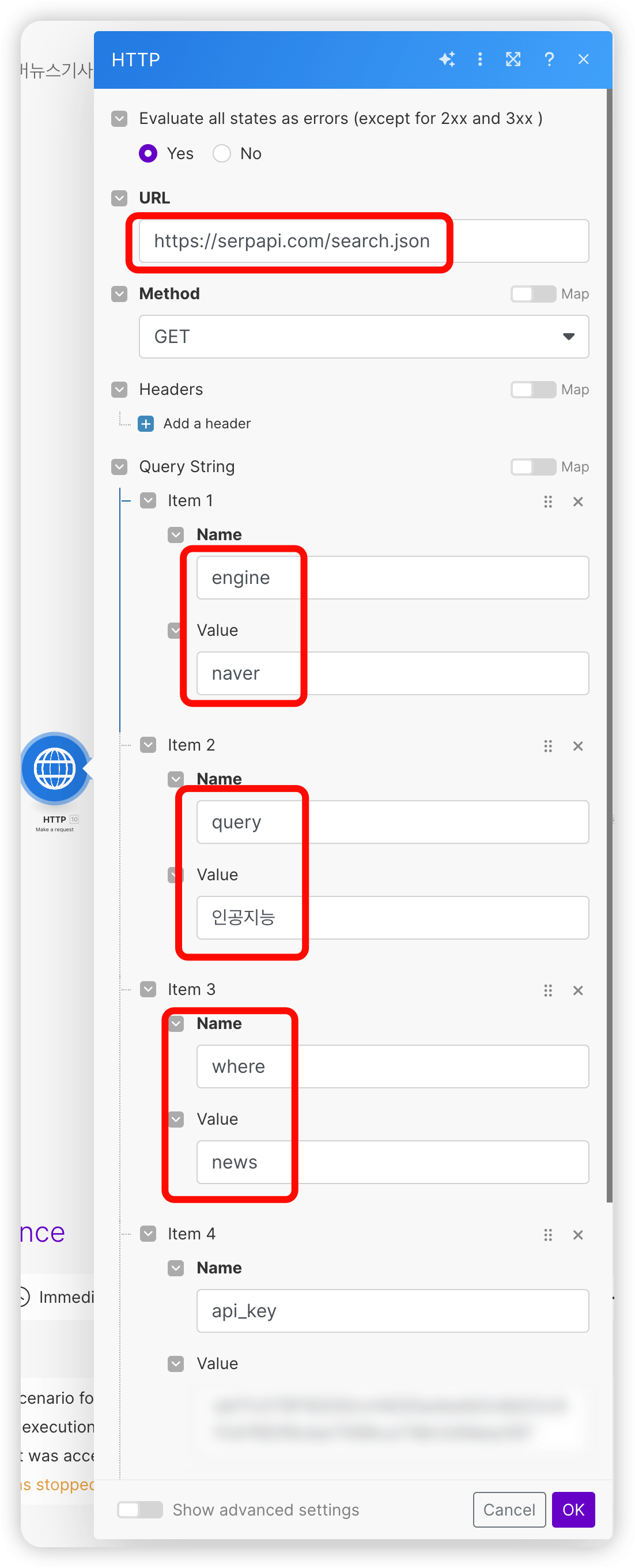This screenshot has width=635, height=1568.
Task: Grab the drag handle for Item 2
Action: [x=548, y=747]
